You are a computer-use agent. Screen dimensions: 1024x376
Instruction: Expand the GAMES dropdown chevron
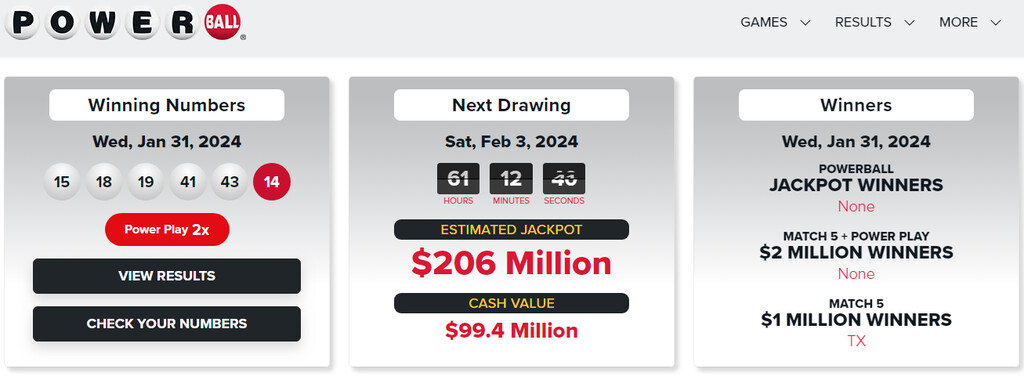(x=805, y=23)
